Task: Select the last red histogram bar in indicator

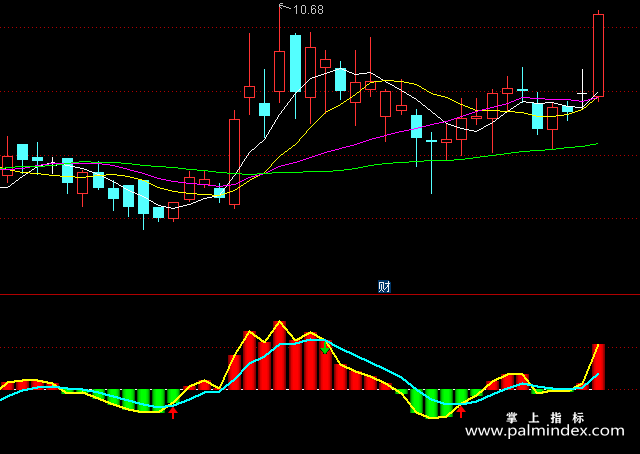Action: pos(598,367)
